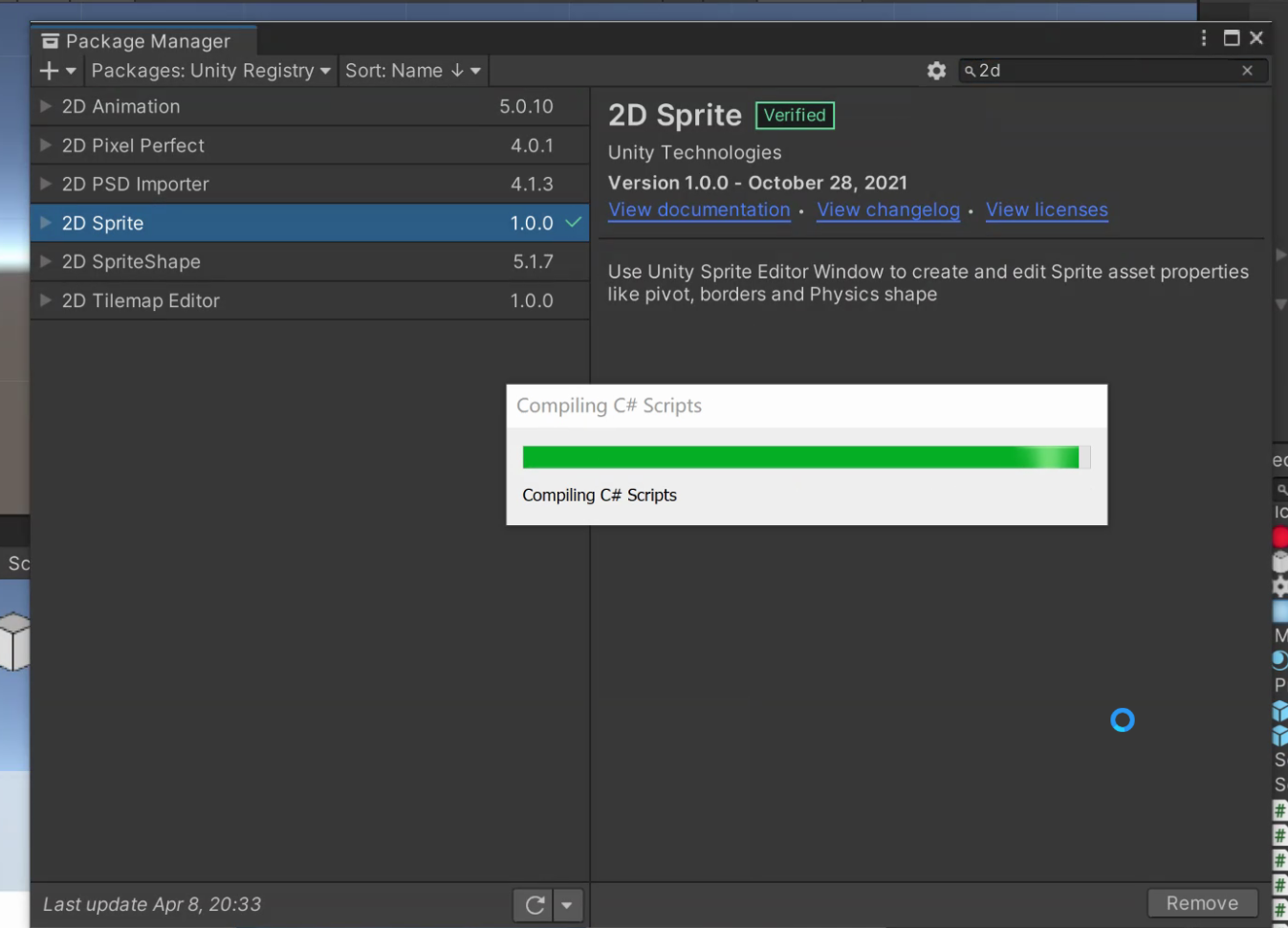1288x928 pixels.
Task: Click version 1.0.0 of 2D Sprite row
Action: point(532,223)
